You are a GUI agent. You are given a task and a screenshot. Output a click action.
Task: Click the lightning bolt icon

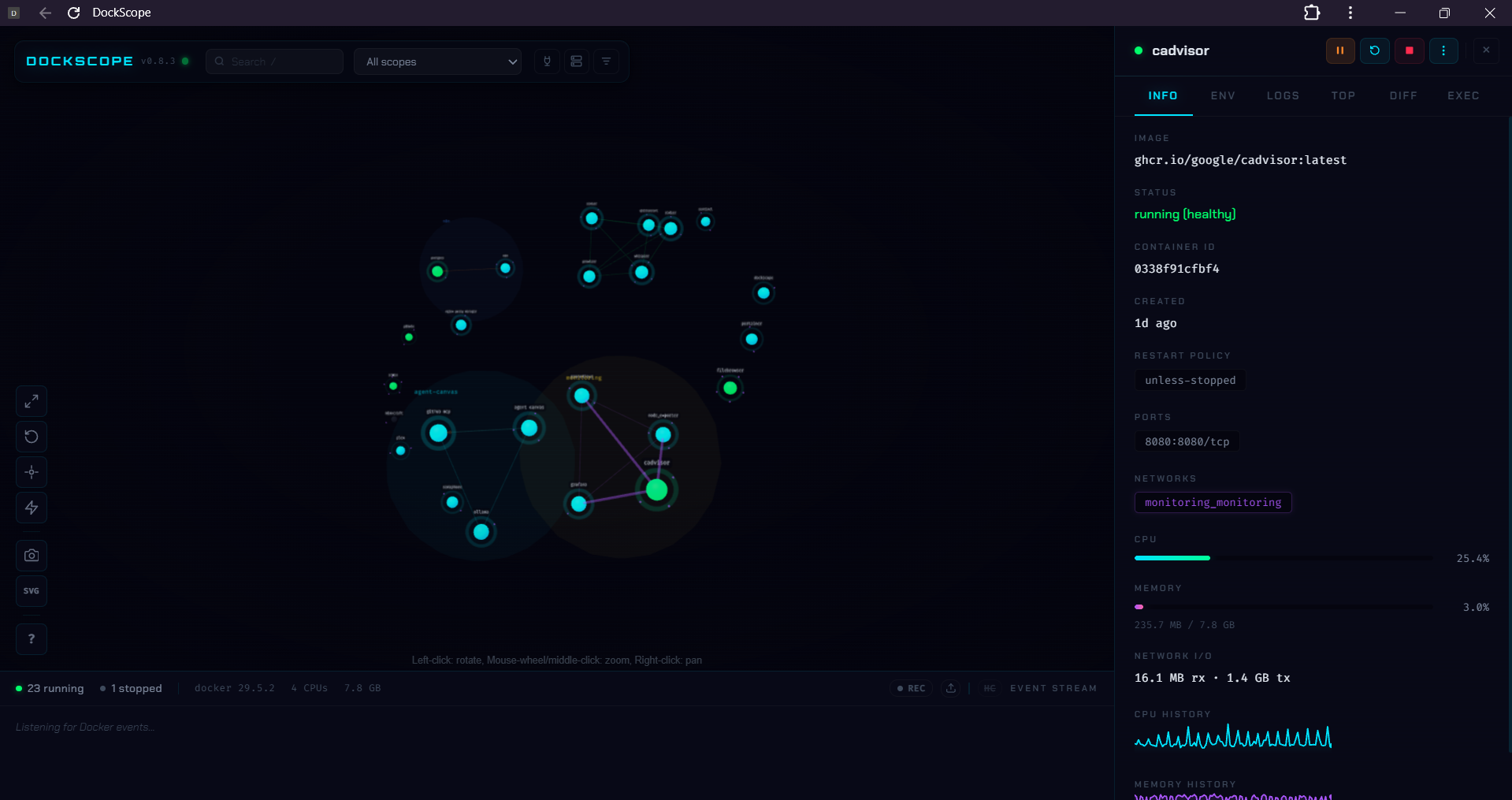point(32,508)
